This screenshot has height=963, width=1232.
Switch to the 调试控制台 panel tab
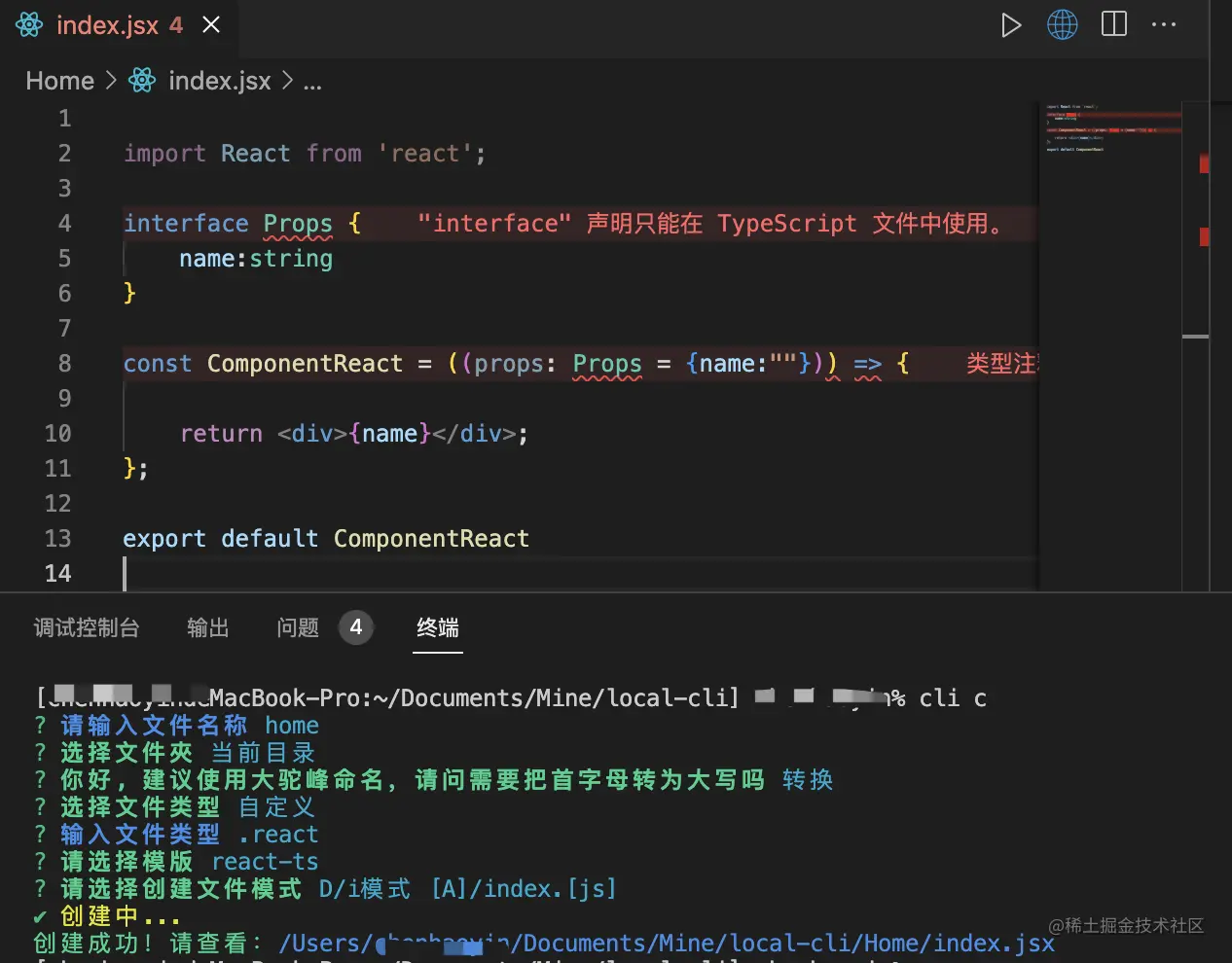click(x=87, y=627)
